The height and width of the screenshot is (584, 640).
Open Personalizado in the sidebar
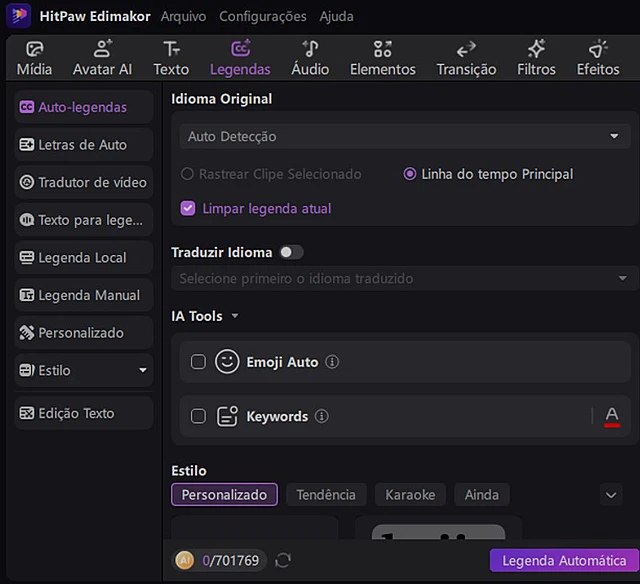pyautogui.click(x=84, y=333)
